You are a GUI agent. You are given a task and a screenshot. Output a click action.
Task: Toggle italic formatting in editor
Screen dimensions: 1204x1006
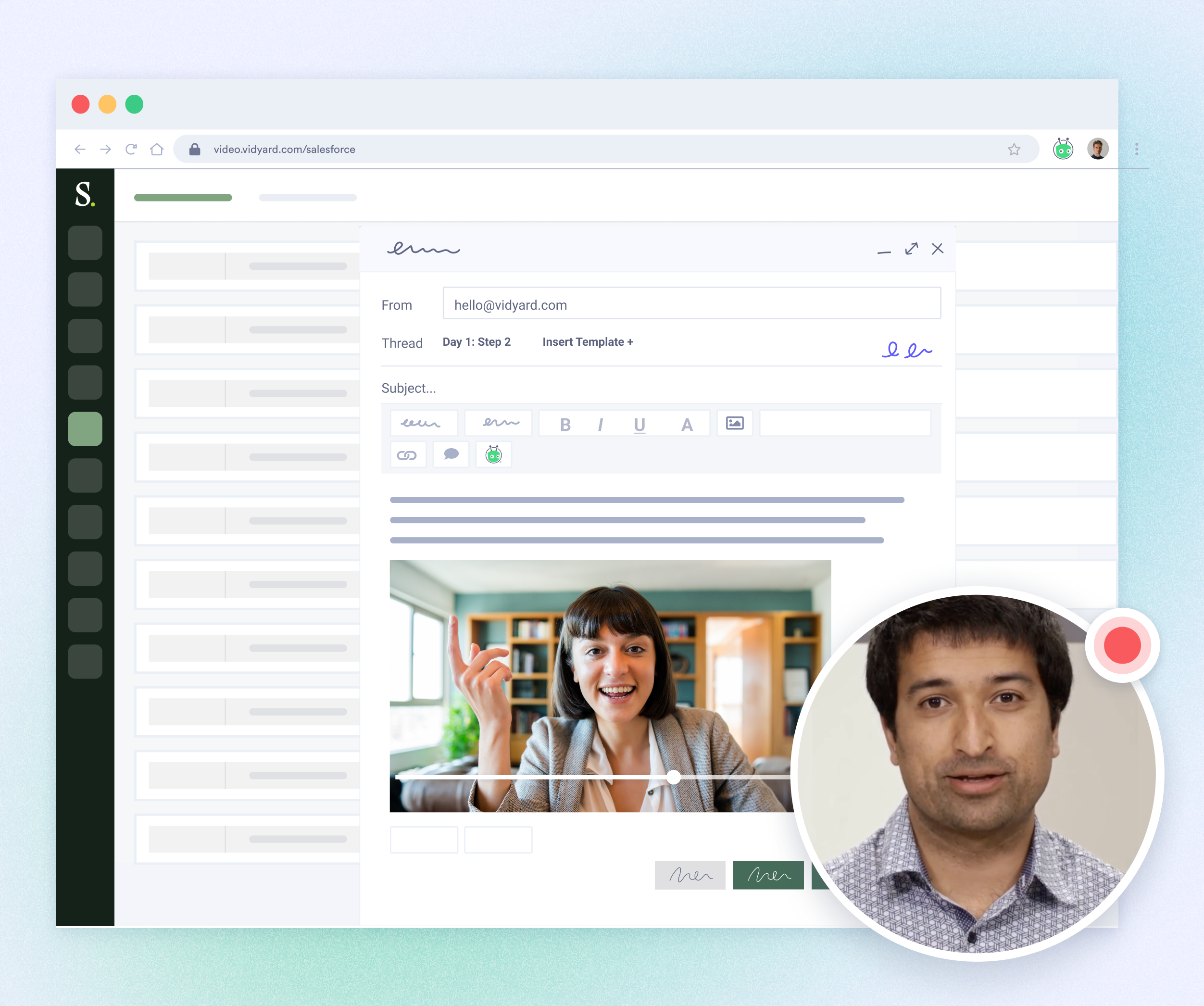click(x=600, y=425)
